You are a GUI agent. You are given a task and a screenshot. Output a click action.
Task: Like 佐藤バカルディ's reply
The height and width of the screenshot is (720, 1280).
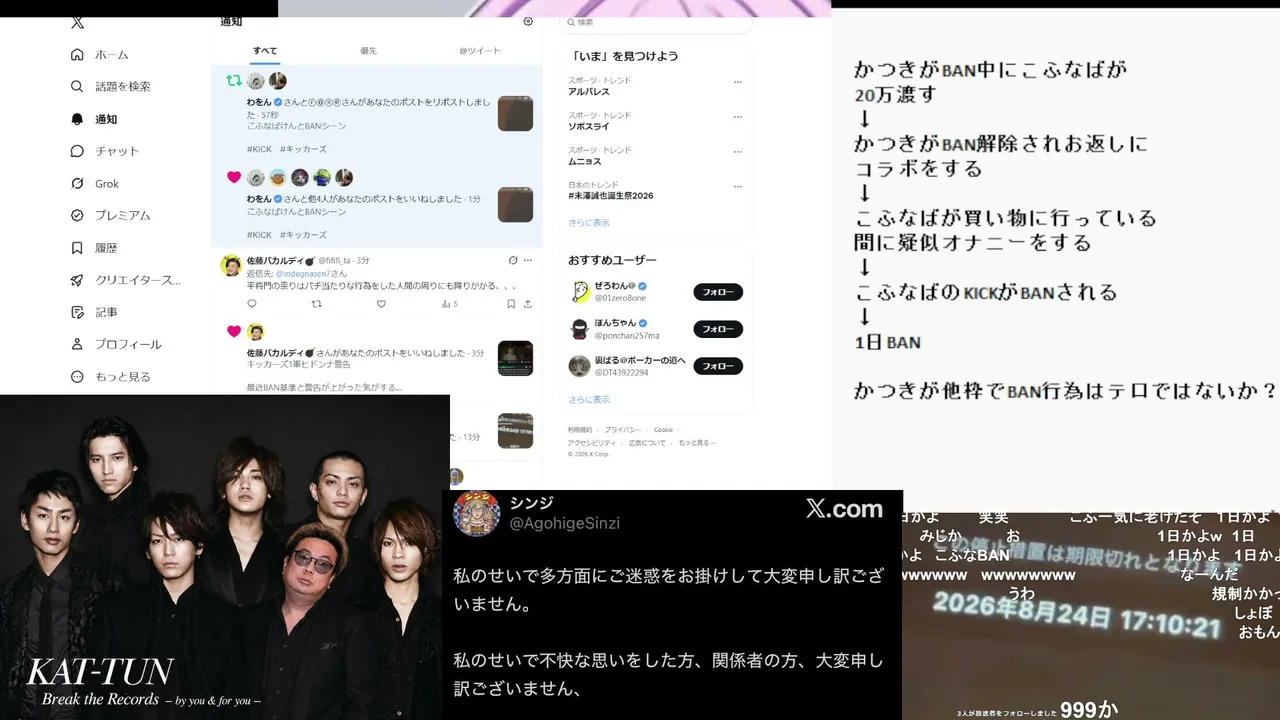coord(381,304)
